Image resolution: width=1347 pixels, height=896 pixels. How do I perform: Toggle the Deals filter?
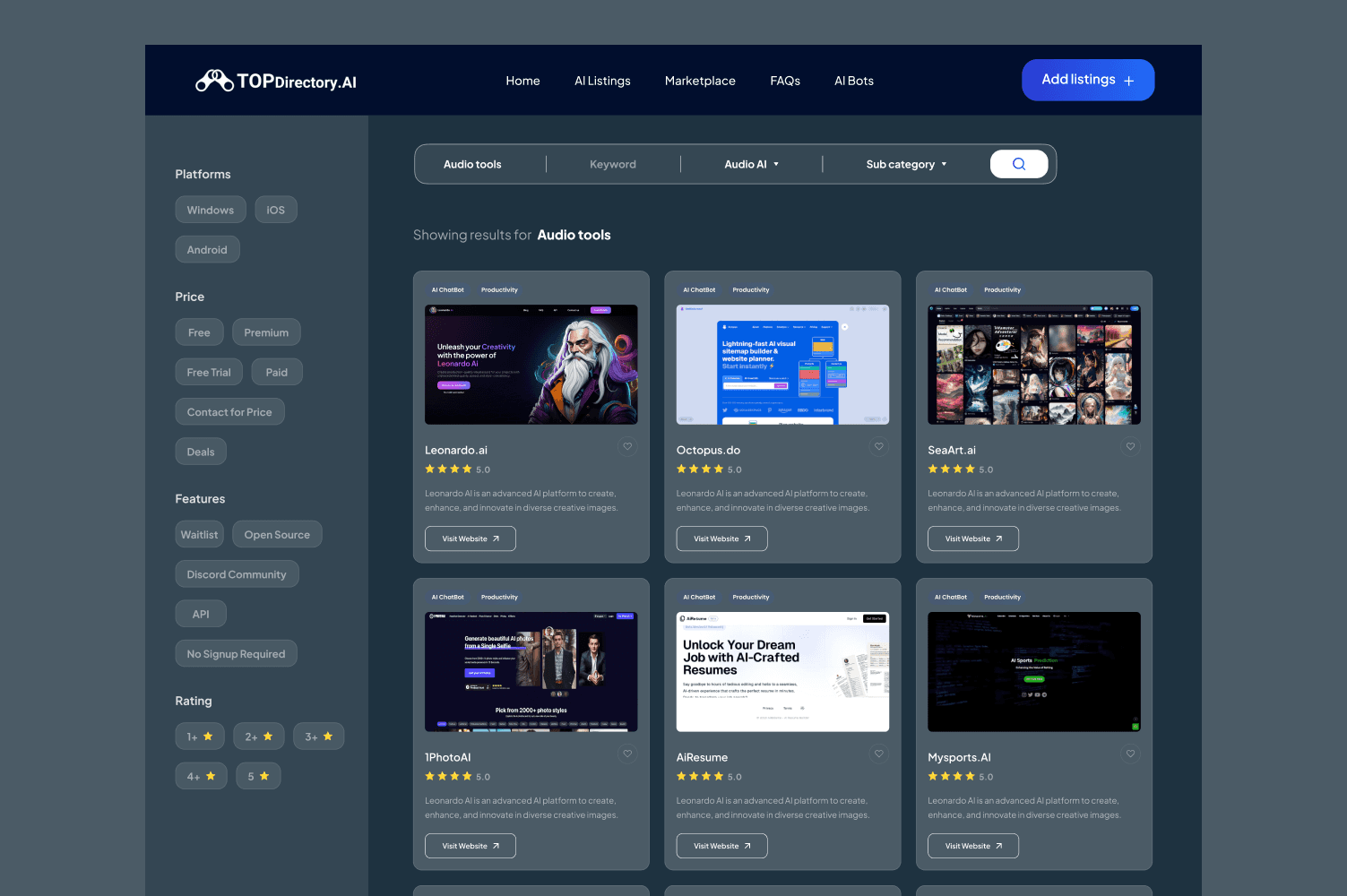[201, 452]
